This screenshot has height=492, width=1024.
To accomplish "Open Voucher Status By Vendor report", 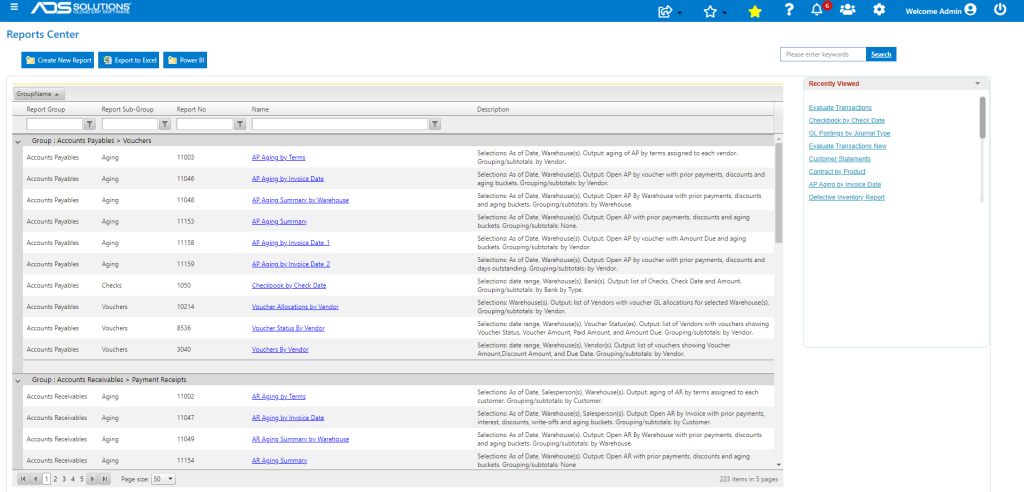I will [289, 328].
